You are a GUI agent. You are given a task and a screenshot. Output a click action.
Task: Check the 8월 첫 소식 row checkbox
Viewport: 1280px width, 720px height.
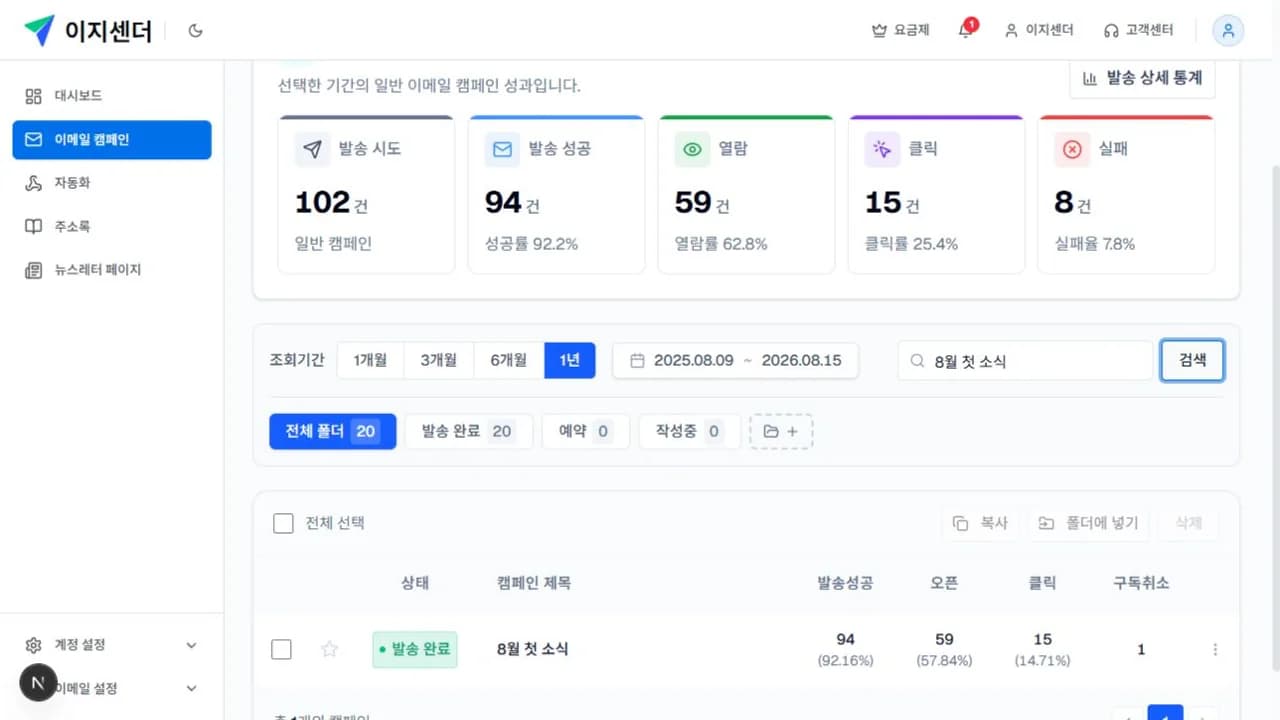[x=282, y=650]
